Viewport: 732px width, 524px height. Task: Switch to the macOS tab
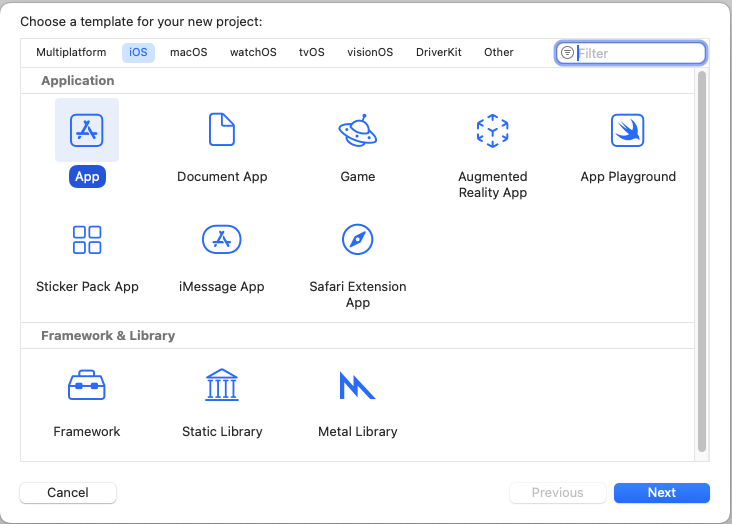189,53
